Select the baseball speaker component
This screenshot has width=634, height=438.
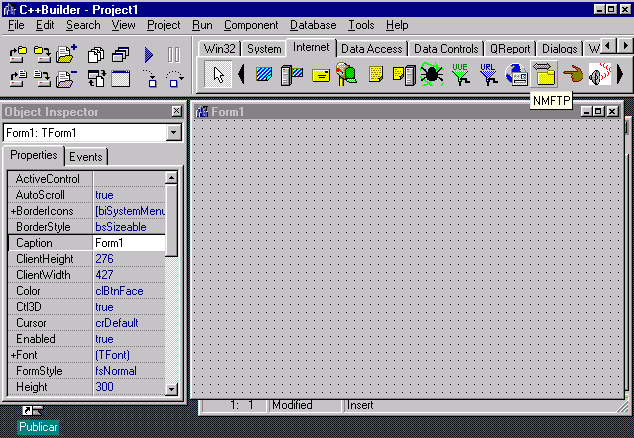pos(600,74)
